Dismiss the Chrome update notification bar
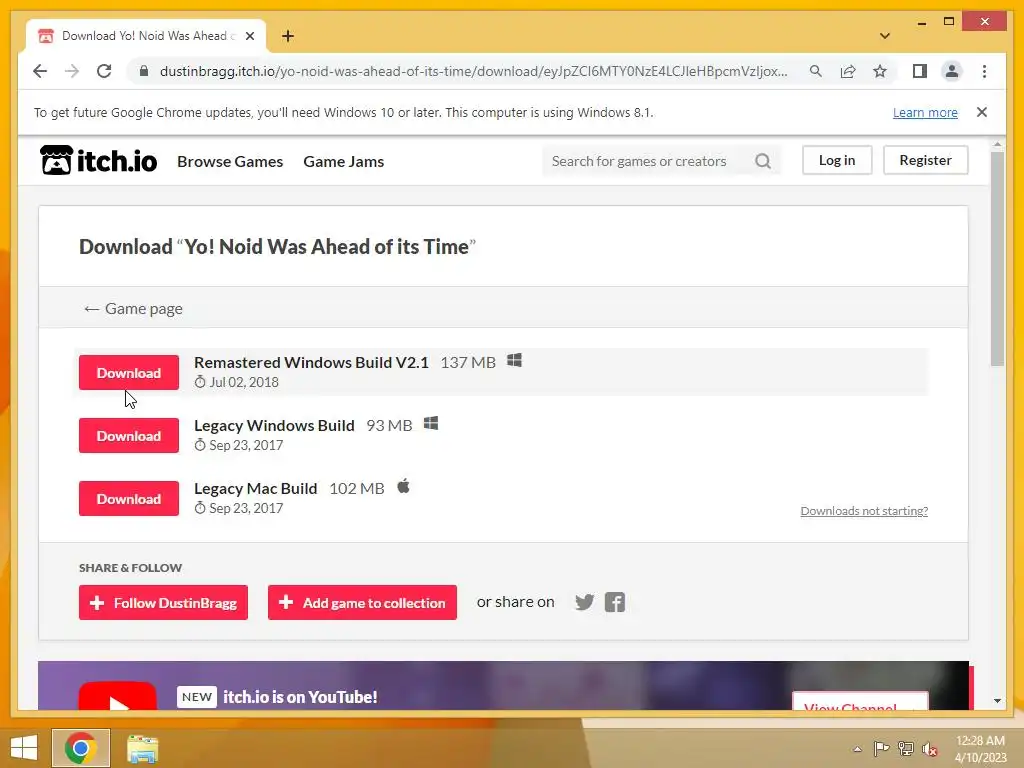1024x768 pixels. 982,112
